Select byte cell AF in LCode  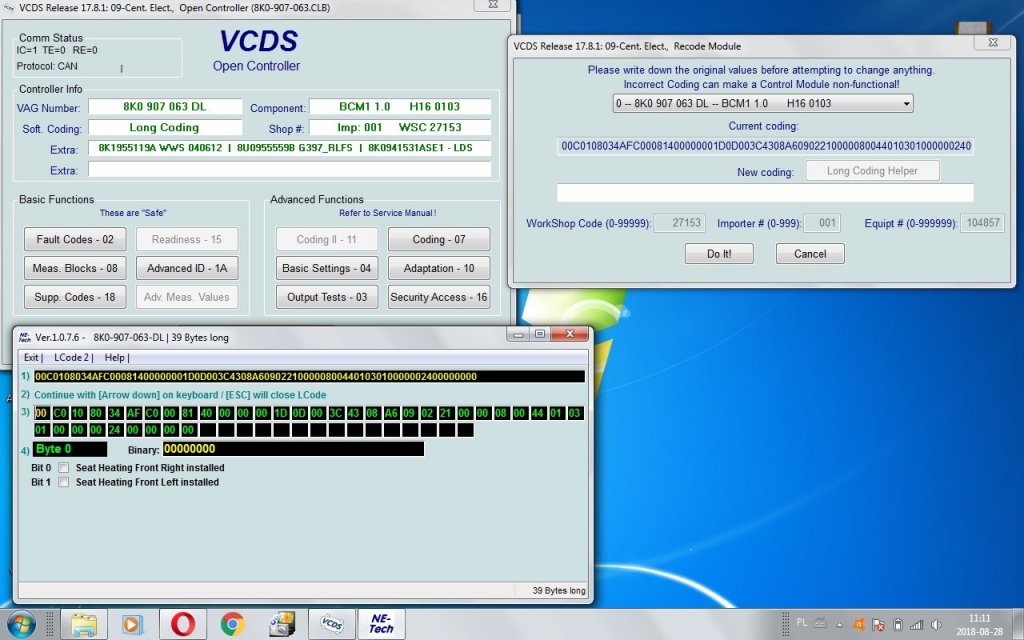pos(133,413)
